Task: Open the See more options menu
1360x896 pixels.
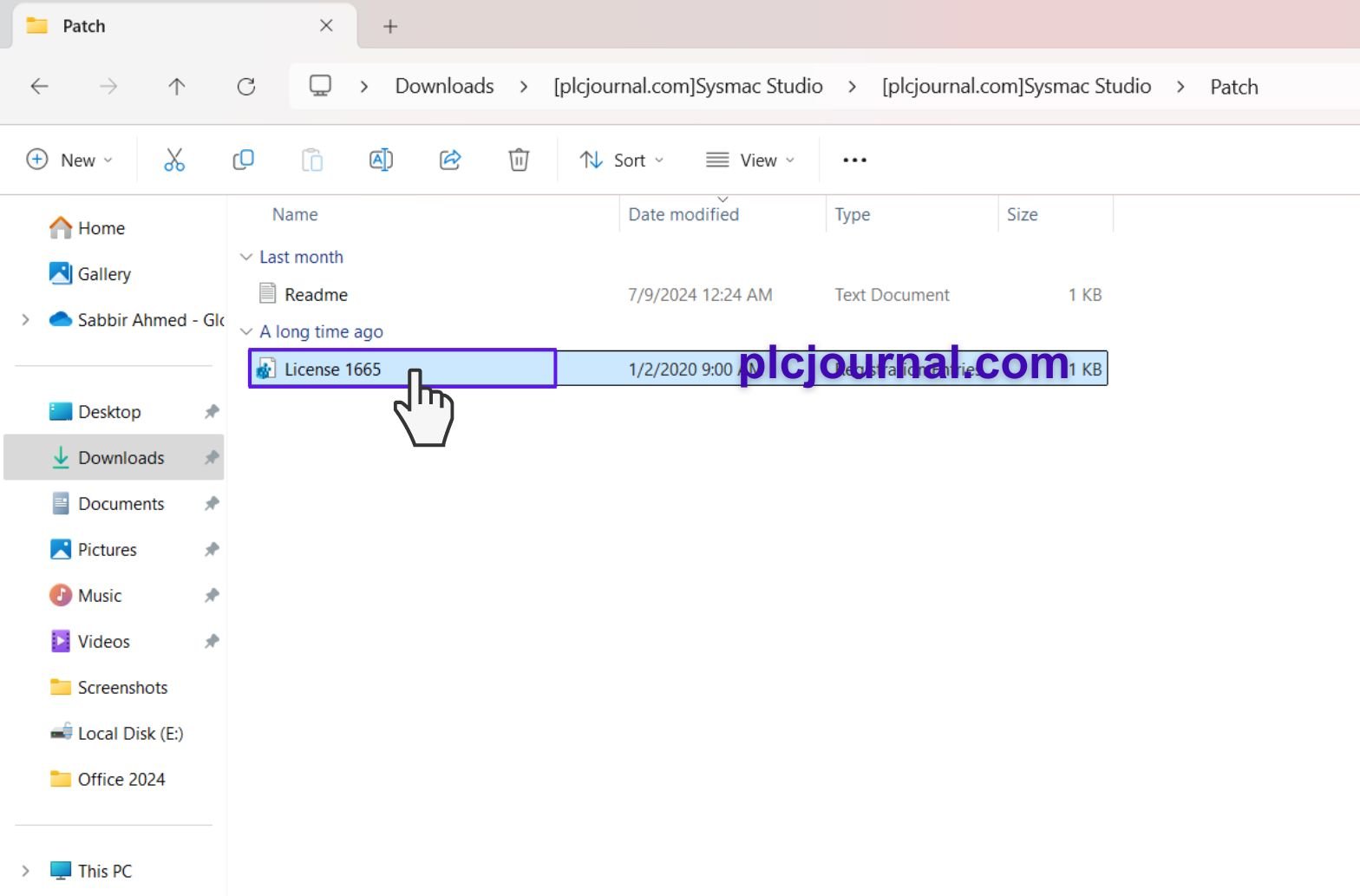Action: 854,160
